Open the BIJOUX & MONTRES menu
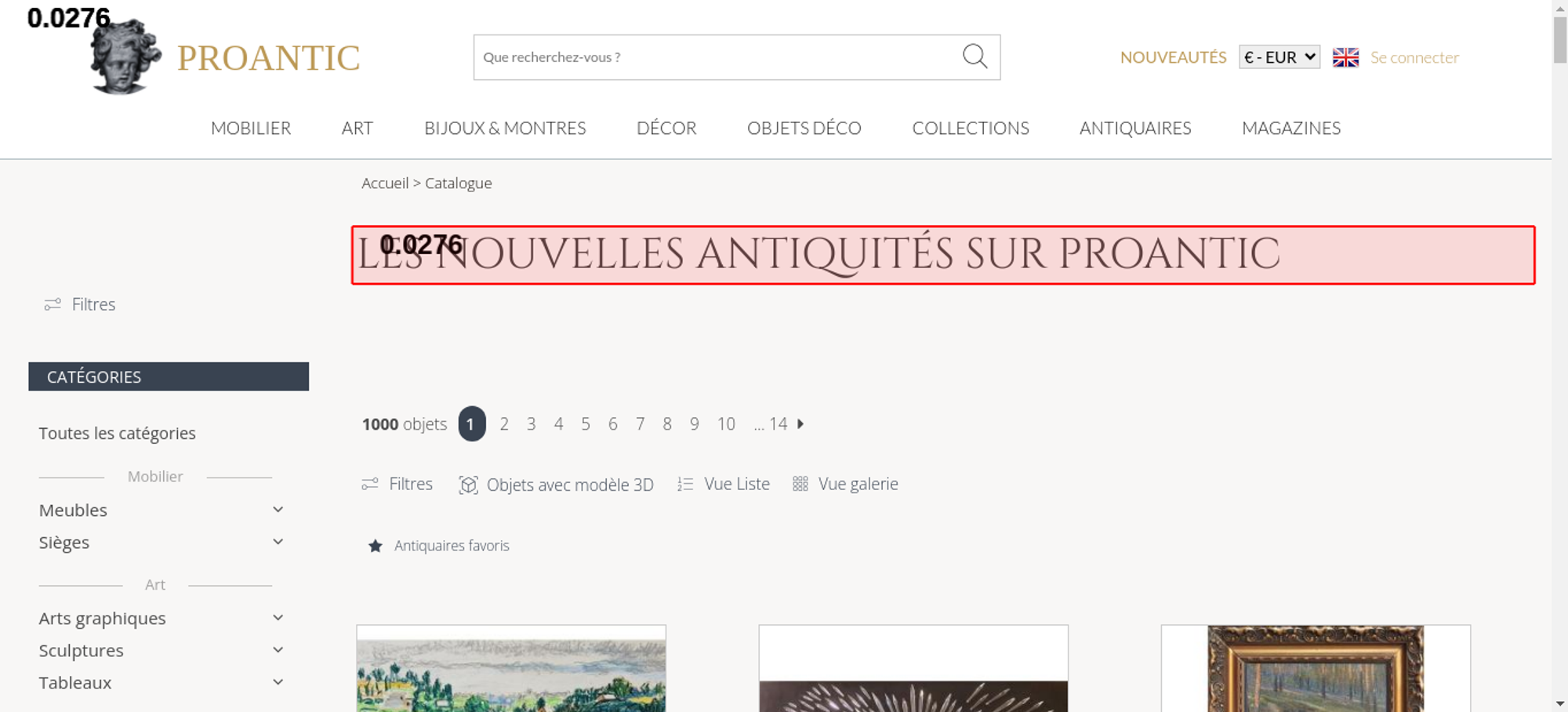The image size is (1568, 712). [505, 128]
